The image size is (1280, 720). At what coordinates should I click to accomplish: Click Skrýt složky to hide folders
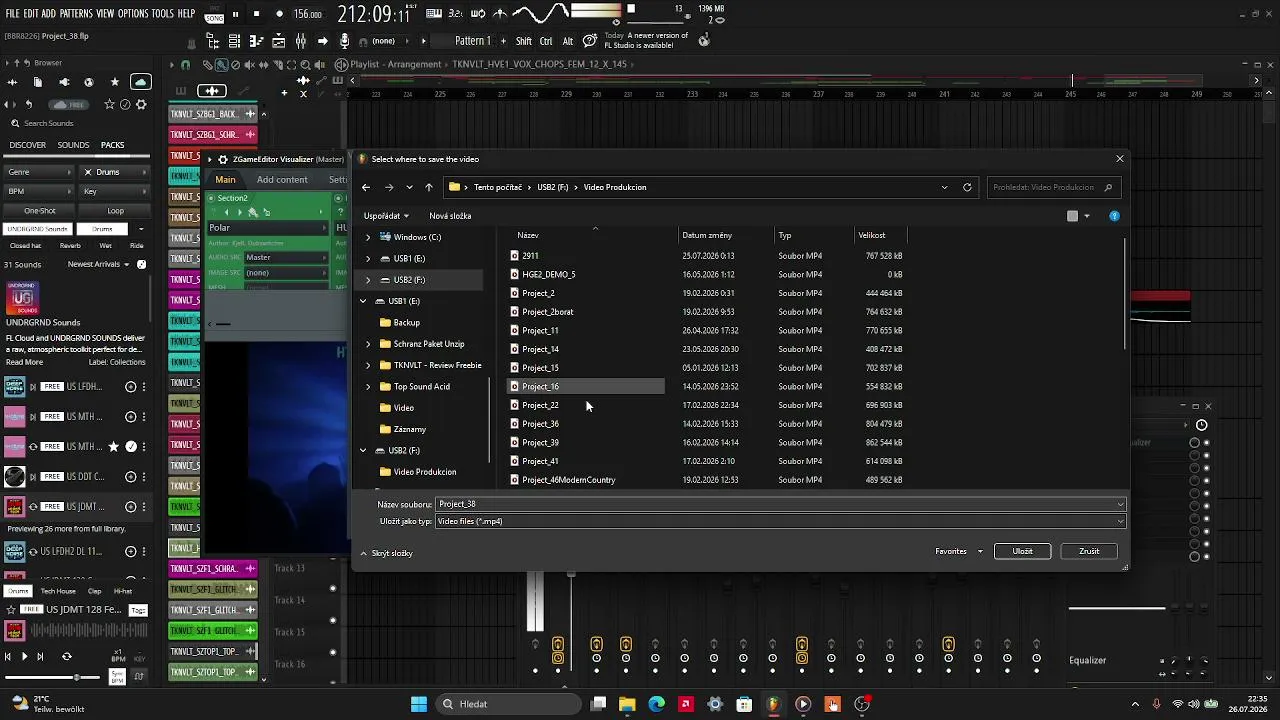(392, 553)
